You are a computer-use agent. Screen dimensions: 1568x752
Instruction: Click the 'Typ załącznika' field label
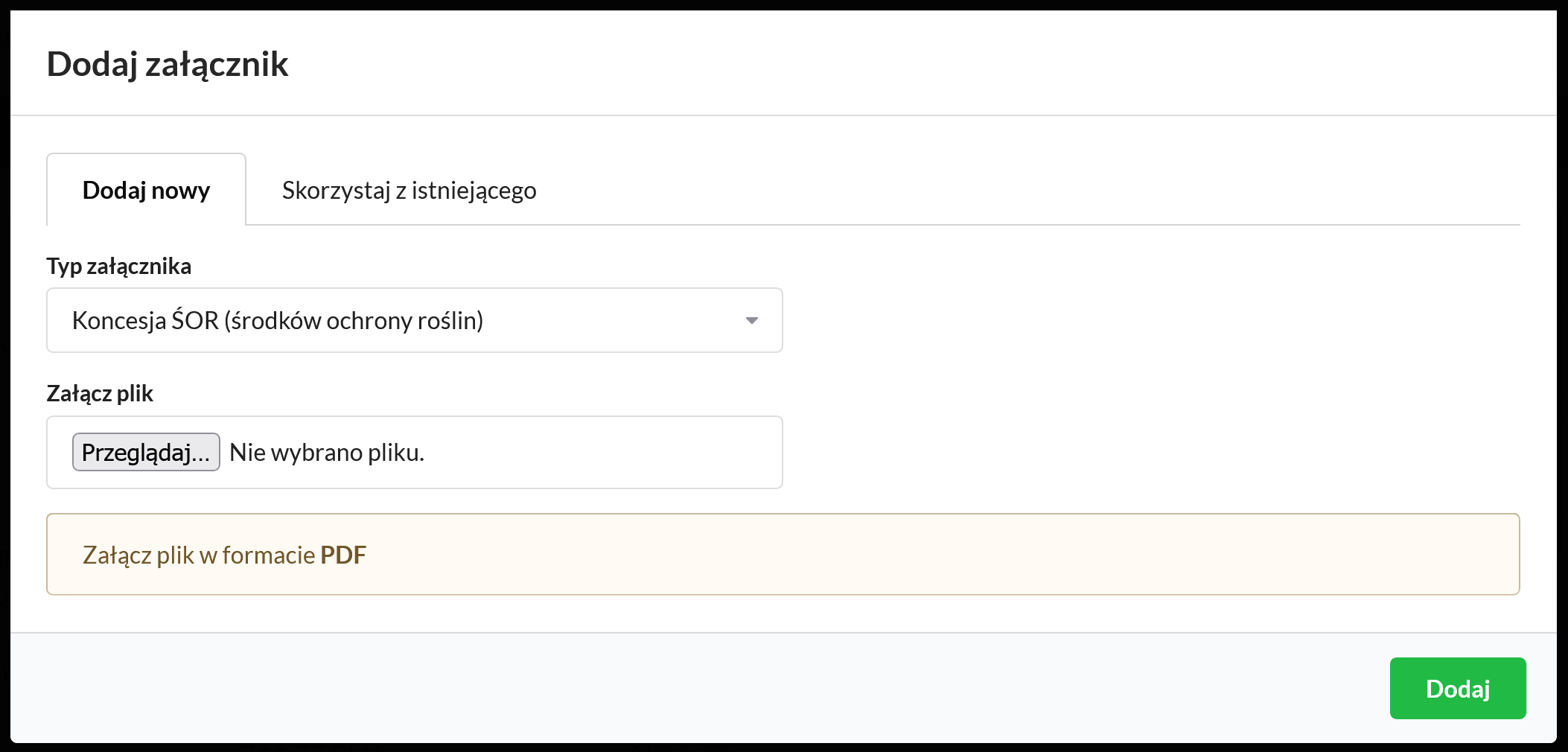pyautogui.click(x=119, y=266)
